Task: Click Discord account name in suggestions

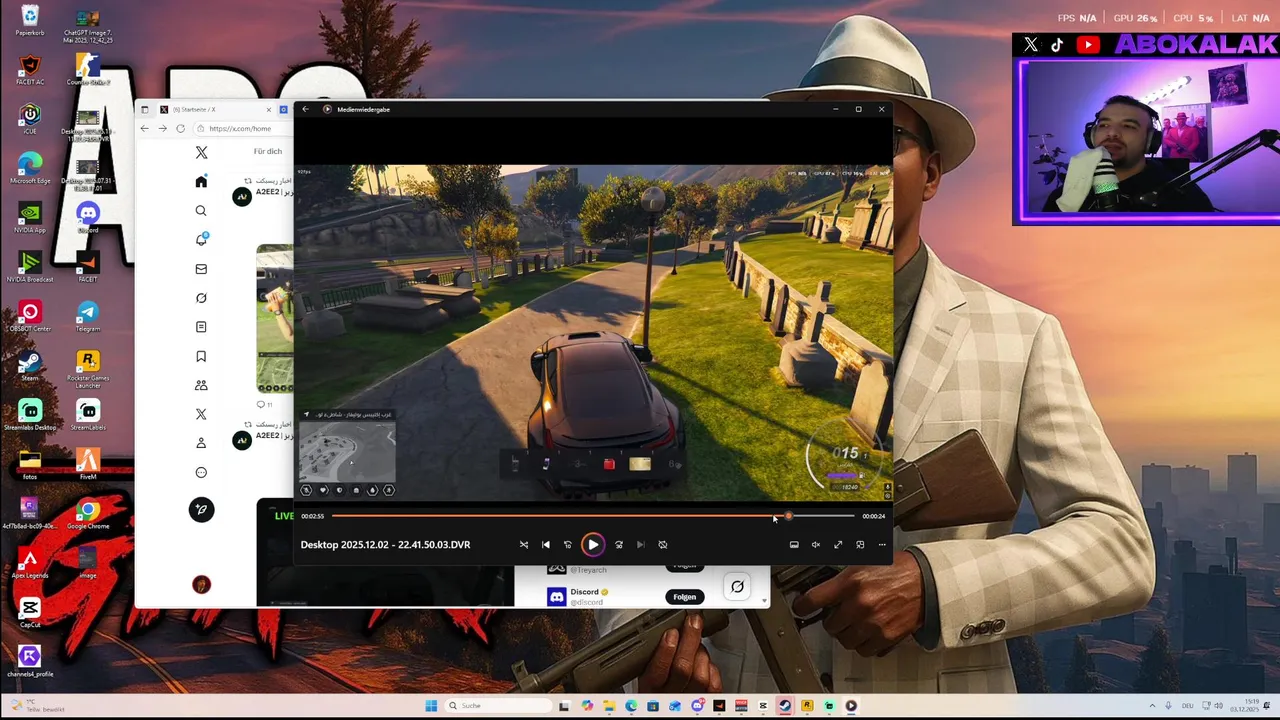Action: click(584, 592)
